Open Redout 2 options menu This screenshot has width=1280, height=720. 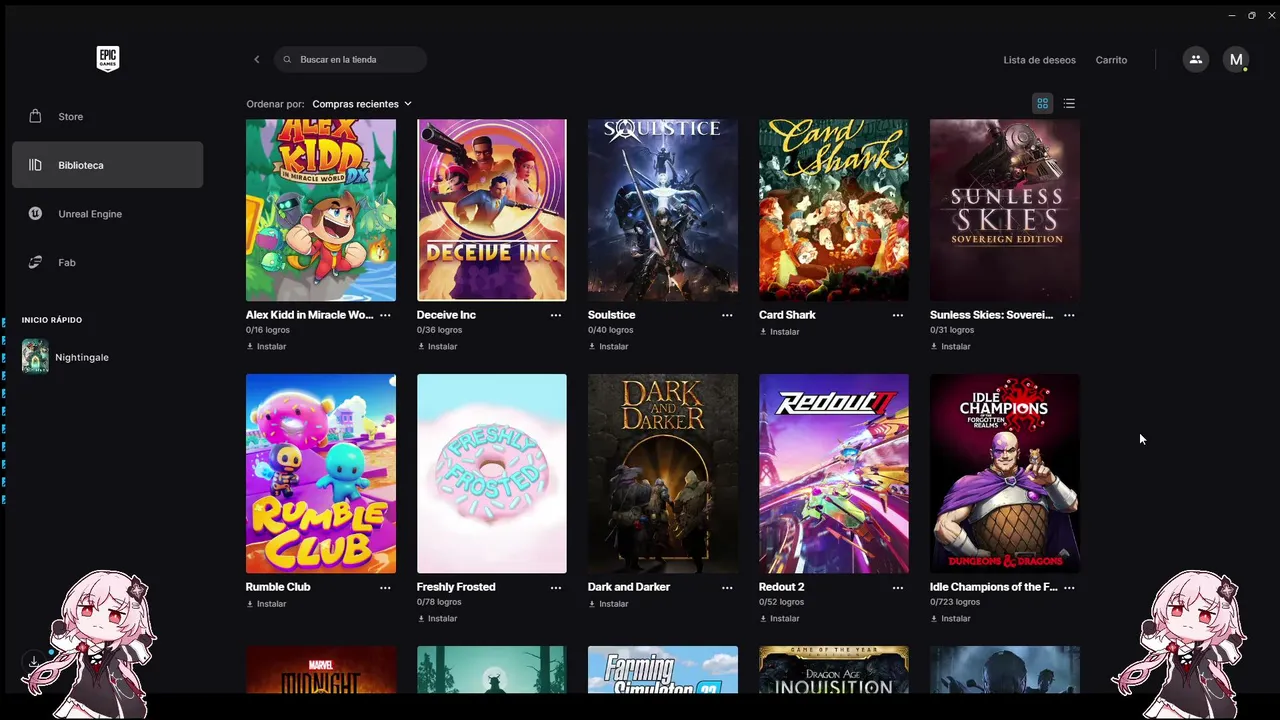(898, 588)
